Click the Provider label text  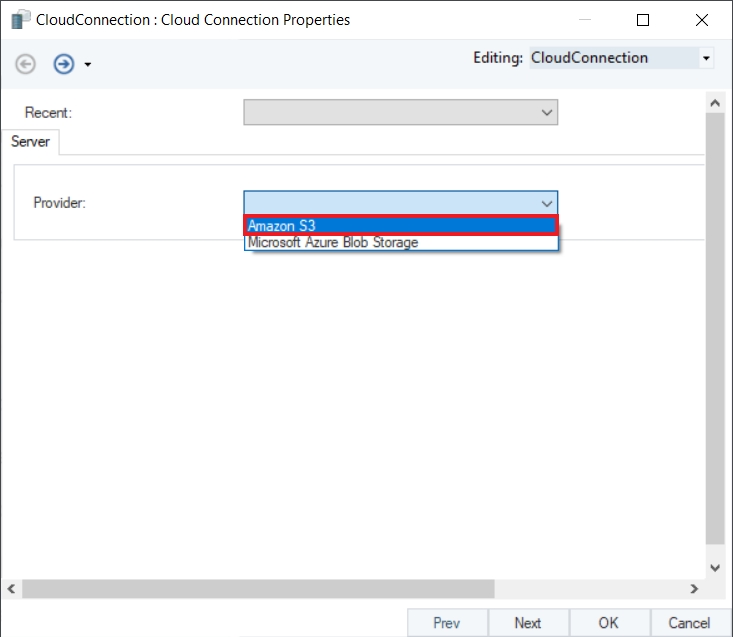(x=59, y=203)
